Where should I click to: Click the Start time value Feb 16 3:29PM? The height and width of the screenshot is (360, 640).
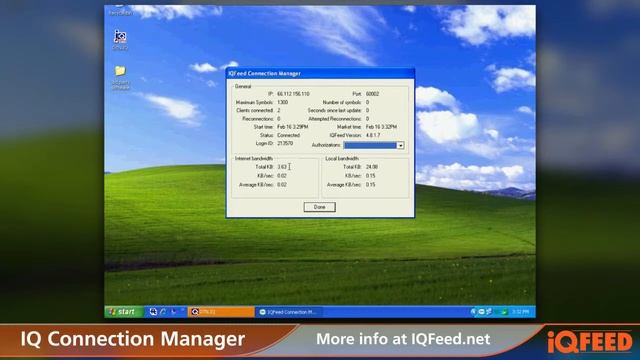[x=293, y=127]
